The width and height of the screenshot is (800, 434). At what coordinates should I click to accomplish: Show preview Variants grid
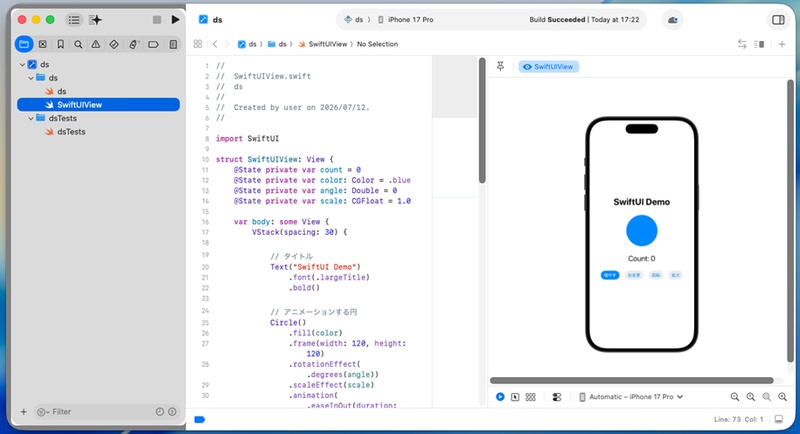click(531, 397)
